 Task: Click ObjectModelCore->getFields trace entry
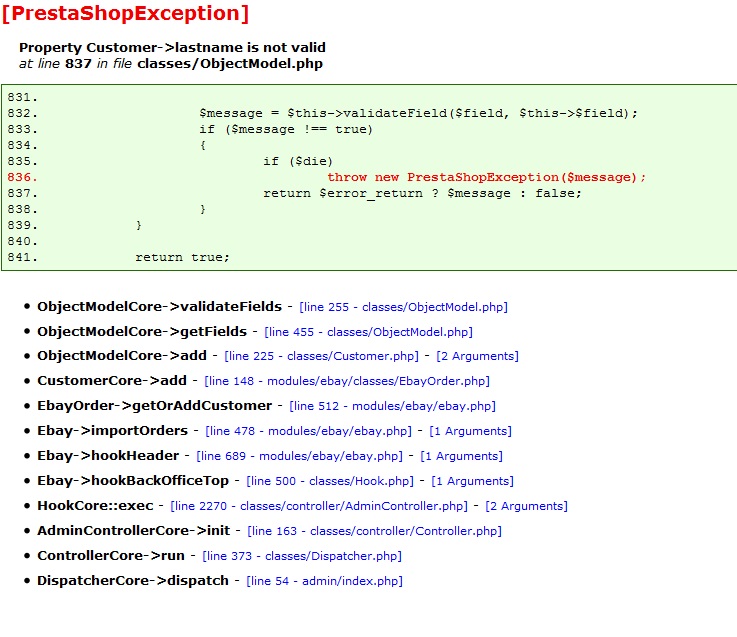[142, 331]
